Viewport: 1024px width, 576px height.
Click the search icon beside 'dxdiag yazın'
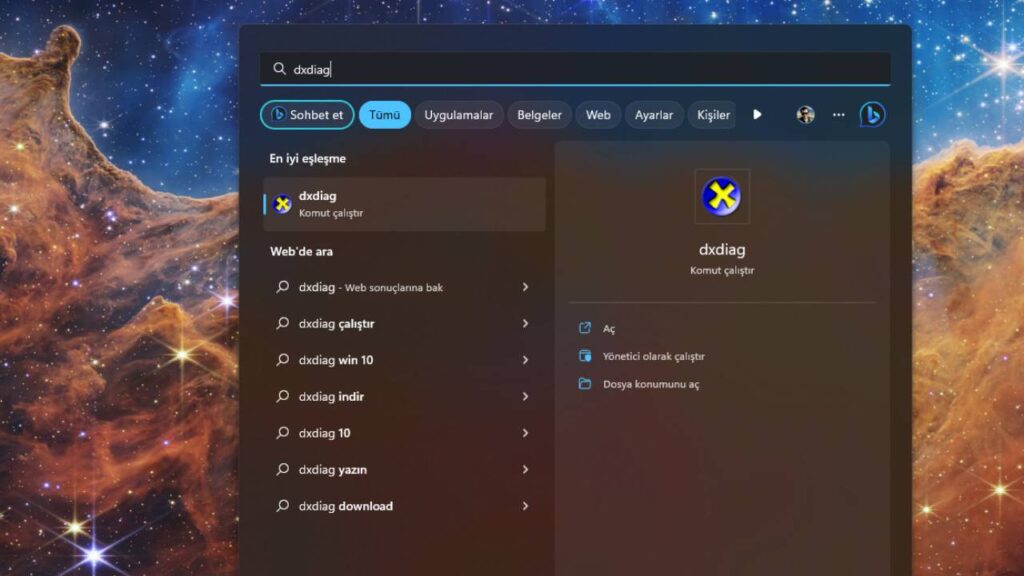click(x=282, y=470)
